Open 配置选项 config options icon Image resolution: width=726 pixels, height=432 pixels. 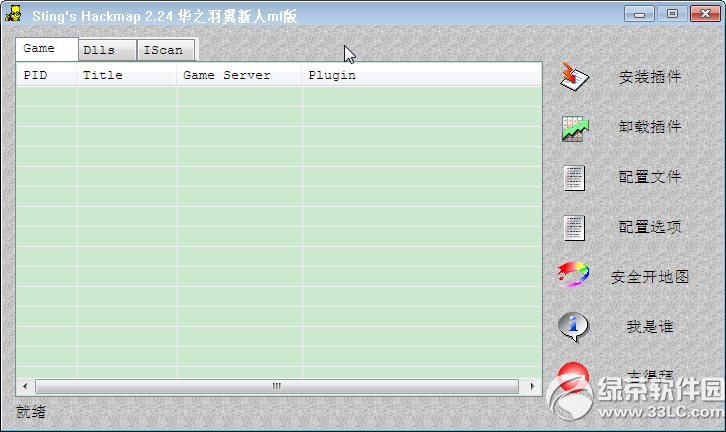pyautogui.click(x=574, y=227)
